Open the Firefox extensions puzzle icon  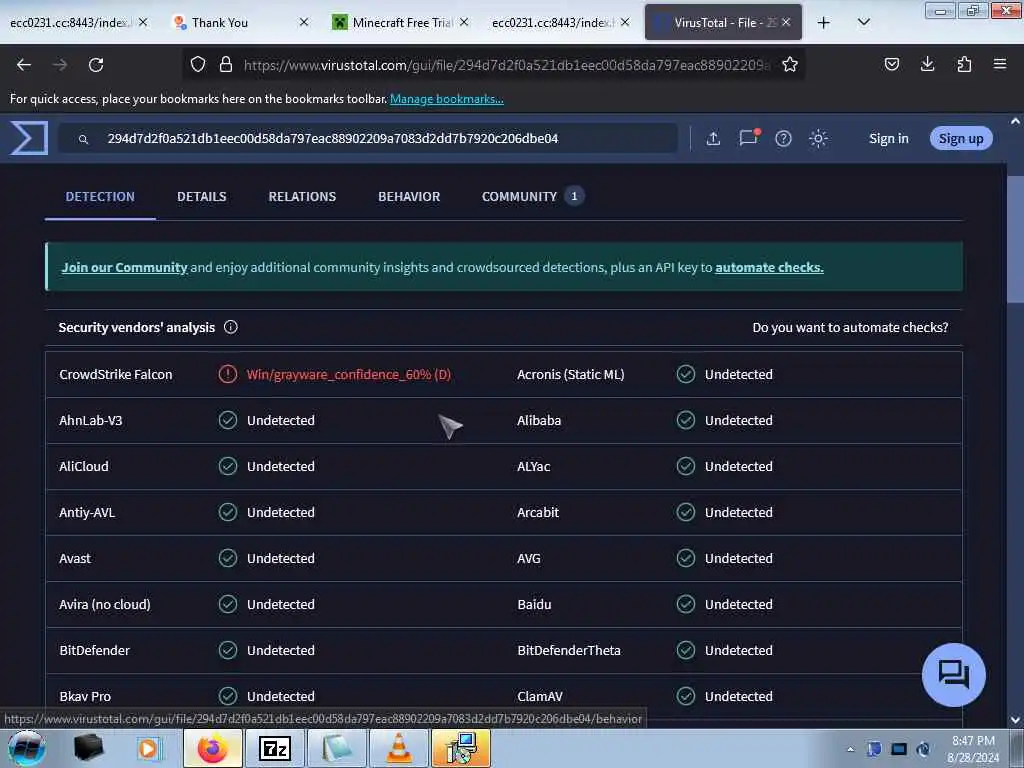(x=964, y=64)
